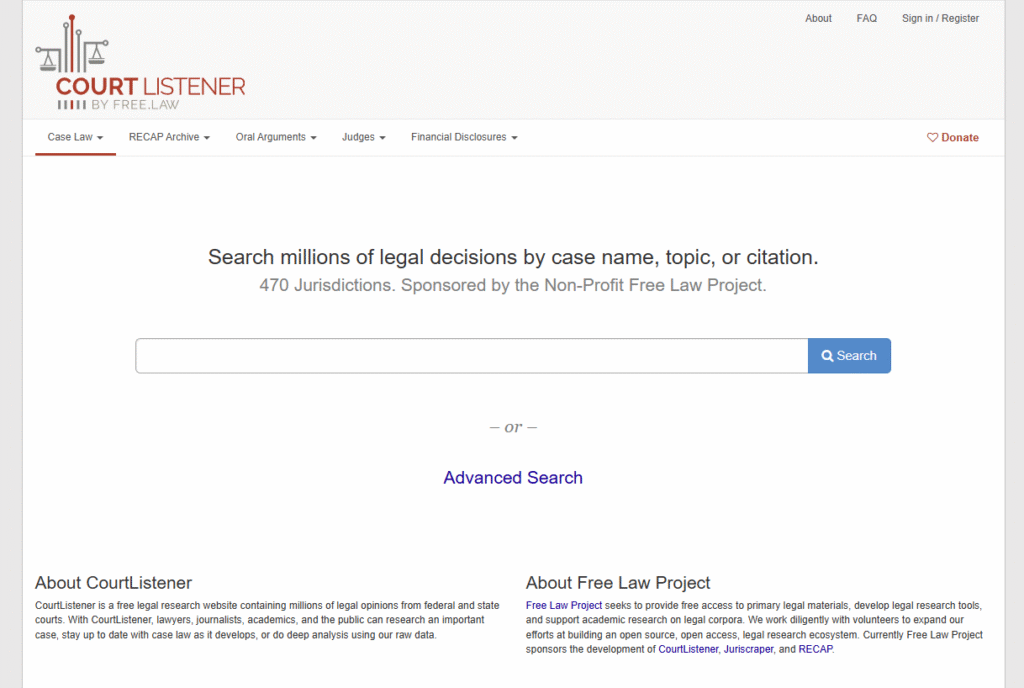The image size is (1024, 688).
Task: Click the blue Search button
Action: [849, 356]
